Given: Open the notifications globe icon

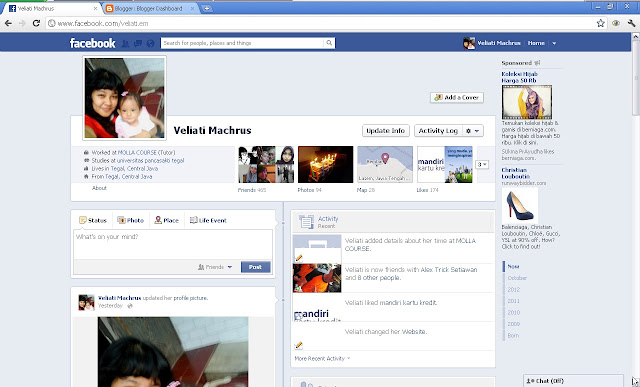Looking at the screenshot, I should pyautogui.click(x=151, y=43).
